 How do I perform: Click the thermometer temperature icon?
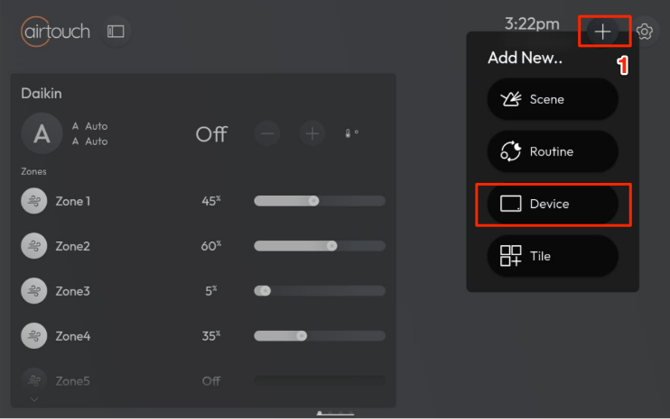[351, 134]
